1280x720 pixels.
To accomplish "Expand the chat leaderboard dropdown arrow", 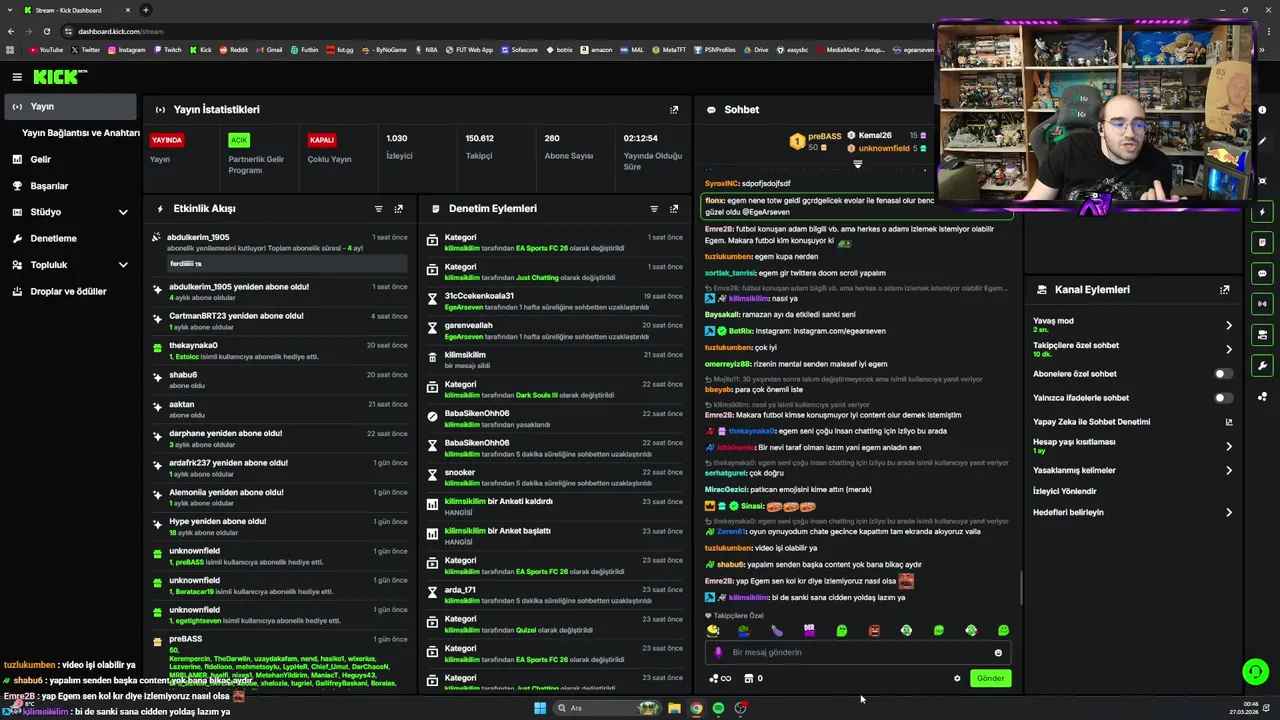I will [x=857, y=164].
